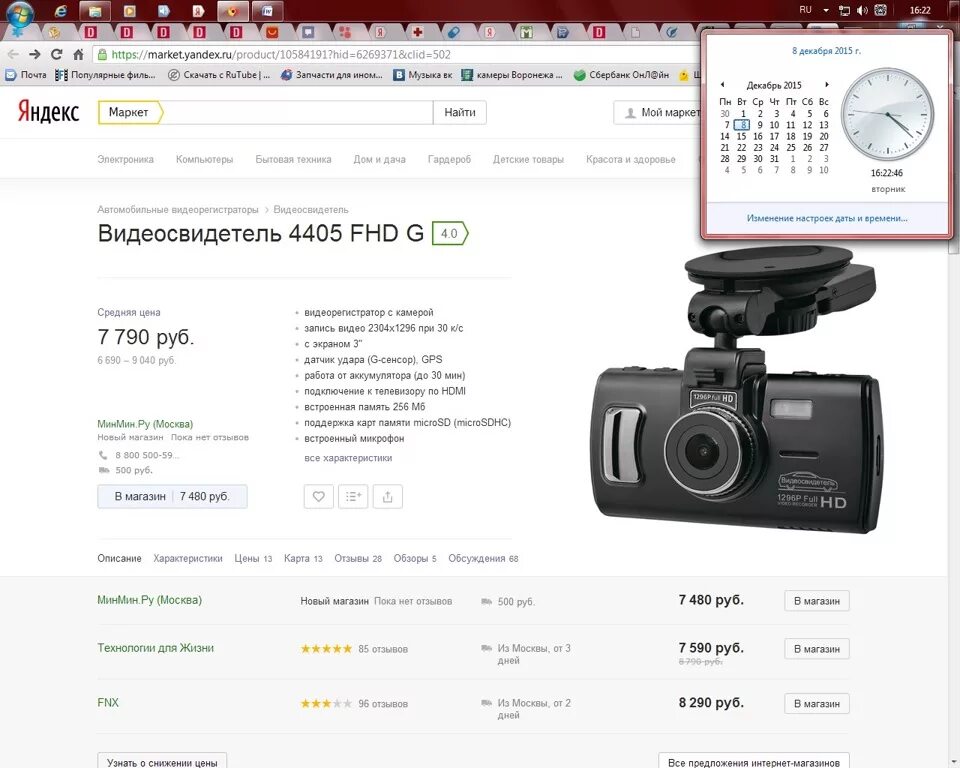The image size is (960, 768).
Task: Open the media player taskbar icon
Action: tap(129, 11)
